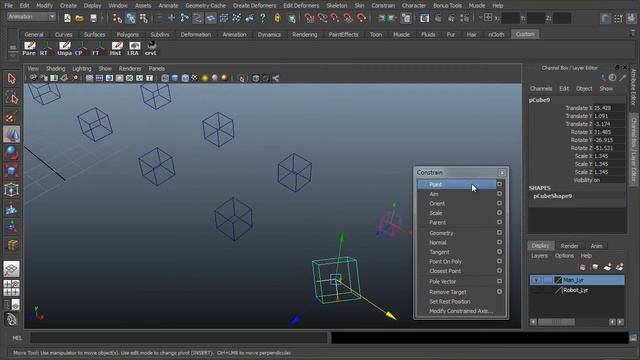Screen dimensions: 640x360
Task: Open the viewport Renderer menu
Action: (x=130, y=69)
